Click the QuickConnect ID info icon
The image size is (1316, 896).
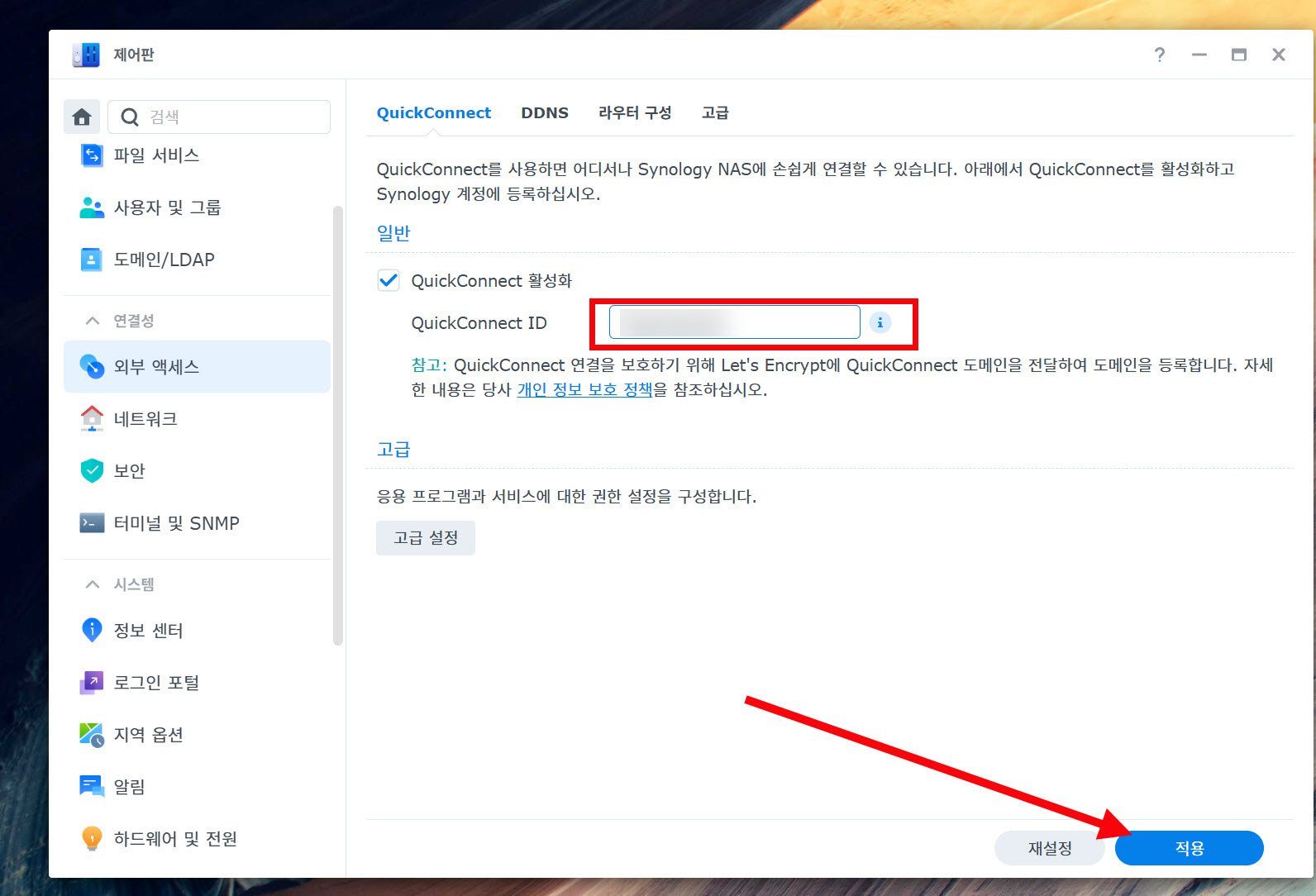(880, 322)
